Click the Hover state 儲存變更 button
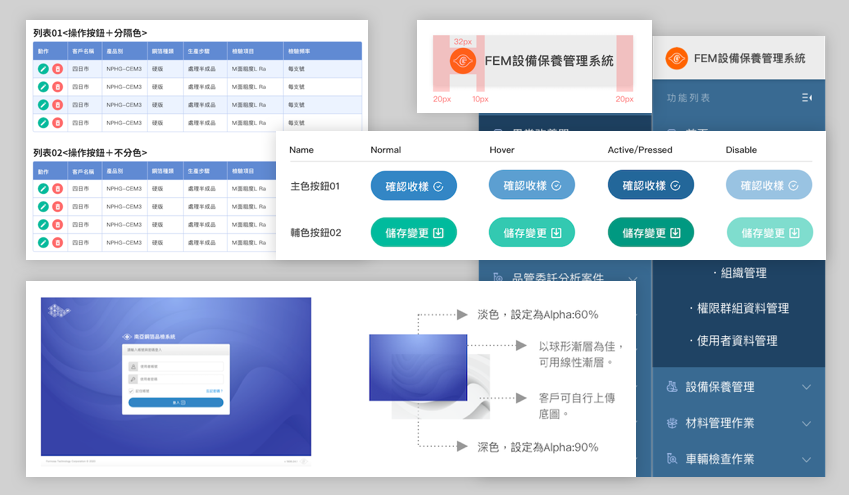Image resolution: width=849 pixels, height=495 pixels. pos(532,232)
